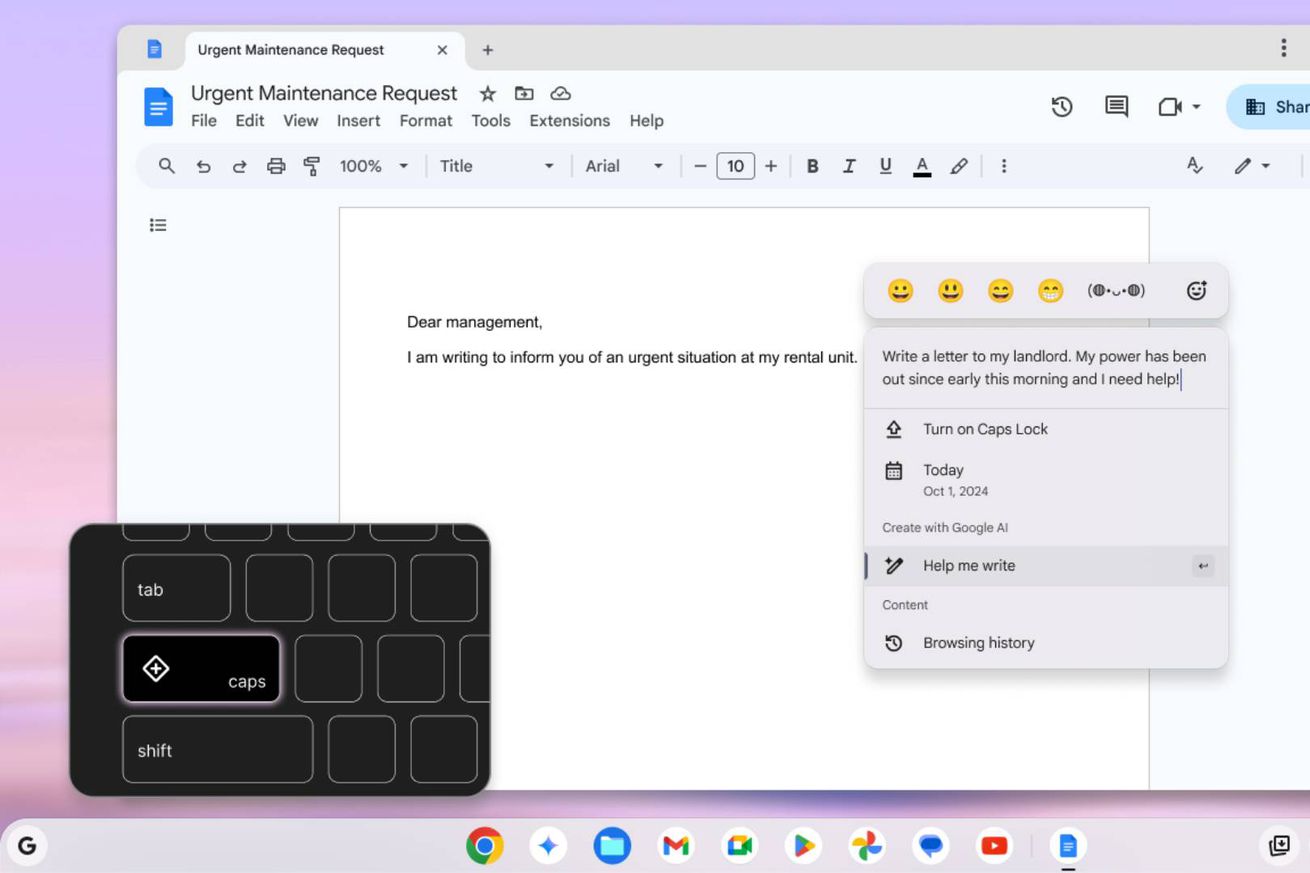This screenshot has width=1310, height=873.
Task: Expand the zoom 100% dropdown
Action: pos(374,166)
